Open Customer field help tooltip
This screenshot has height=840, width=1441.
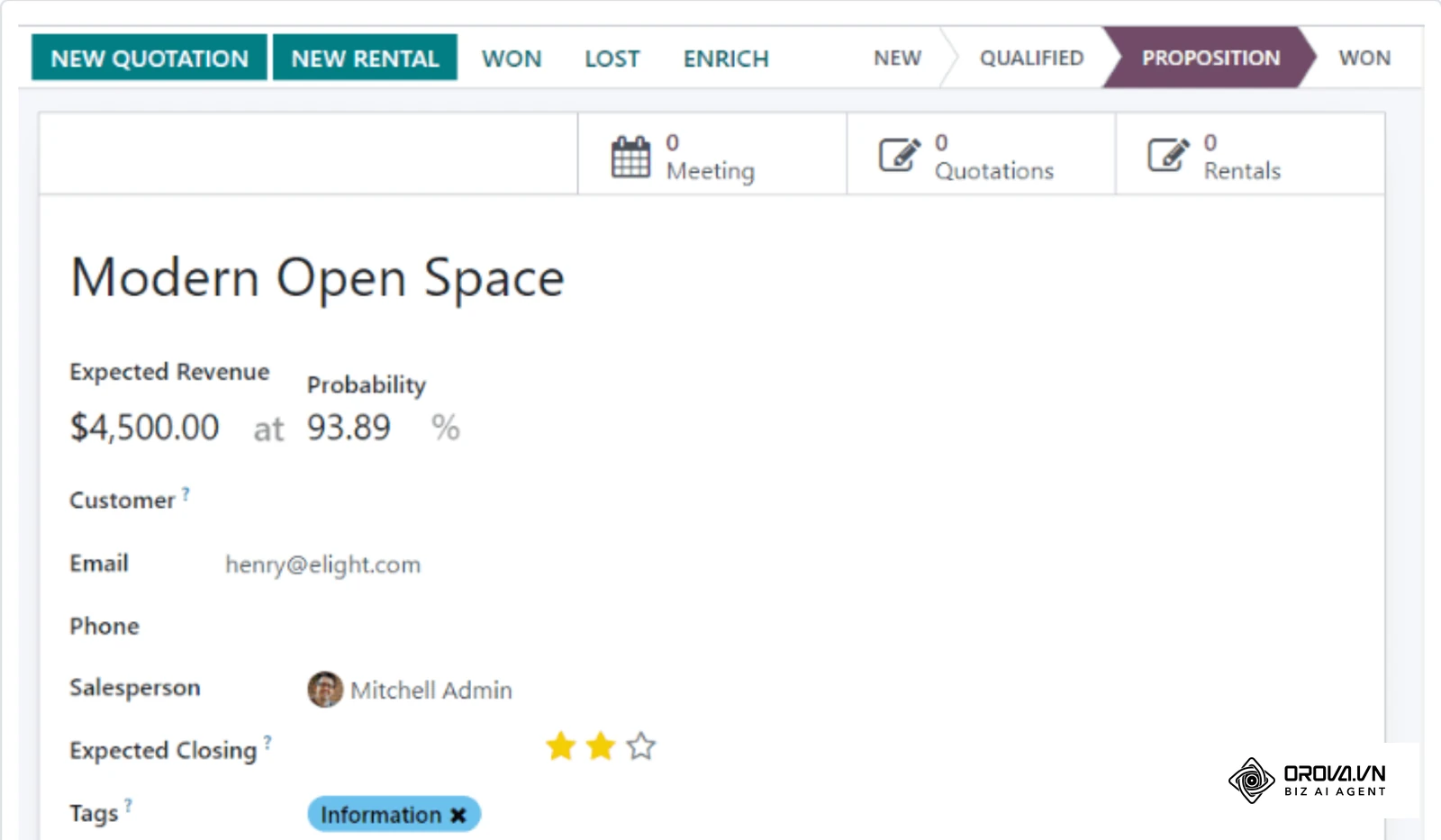tap(186, 493)
